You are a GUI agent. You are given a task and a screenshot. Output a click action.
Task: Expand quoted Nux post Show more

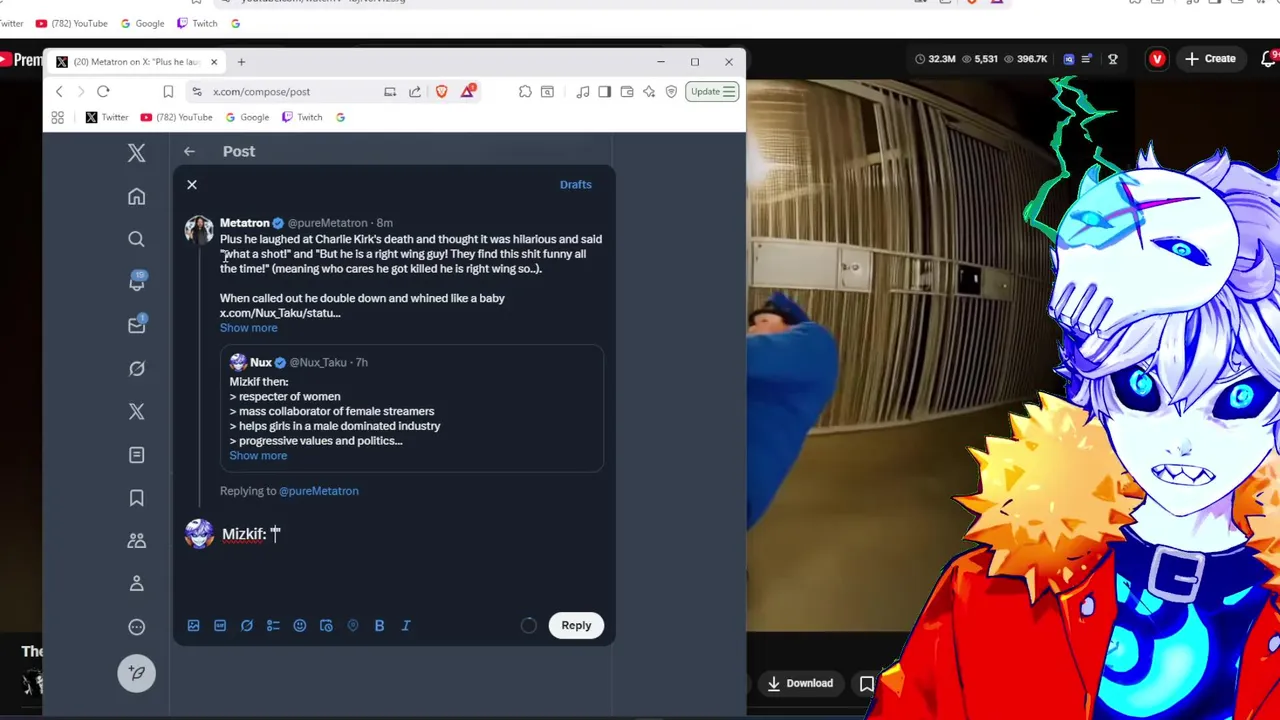258,456
